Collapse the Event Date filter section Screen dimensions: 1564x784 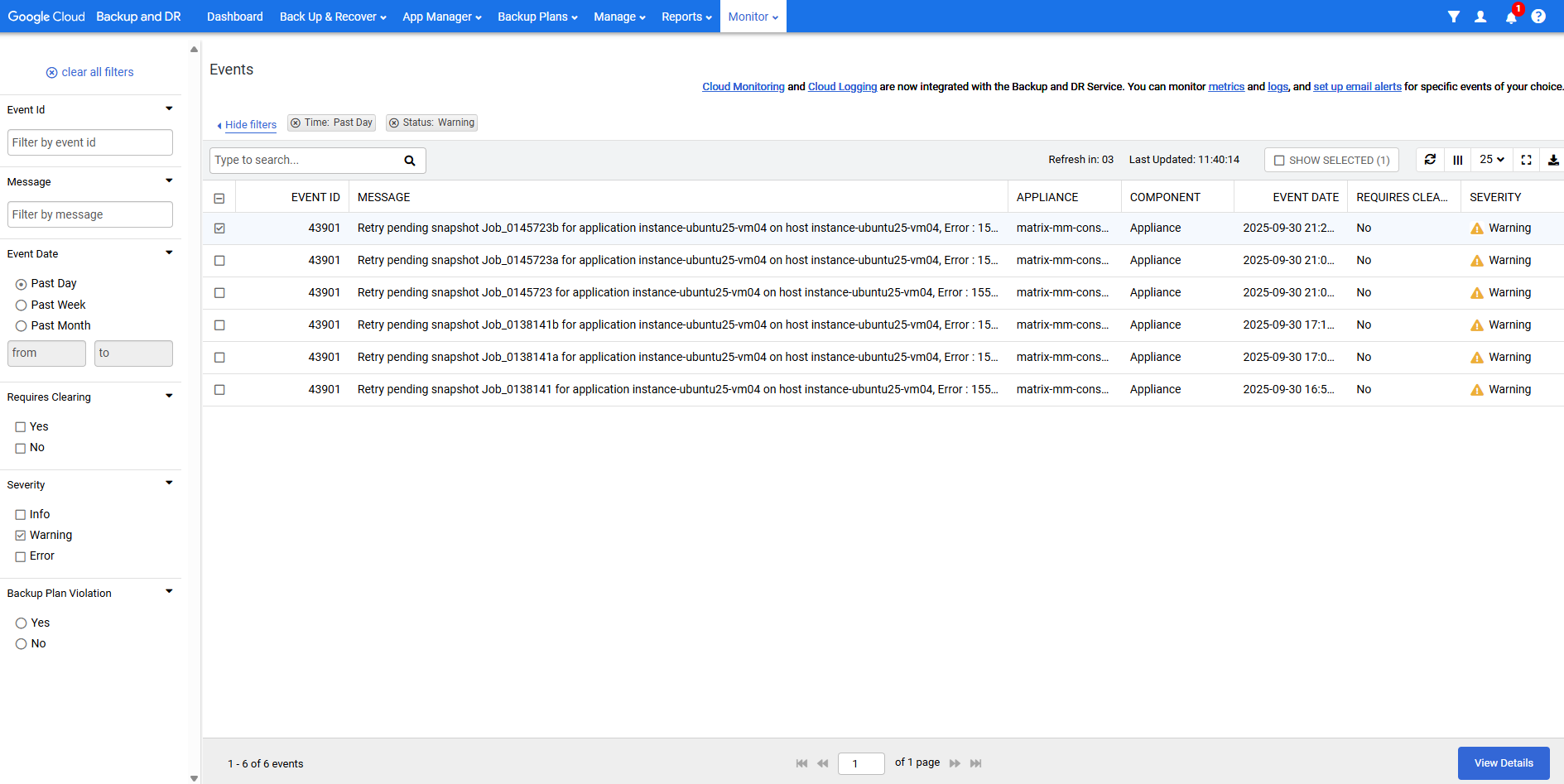(169, 253)
